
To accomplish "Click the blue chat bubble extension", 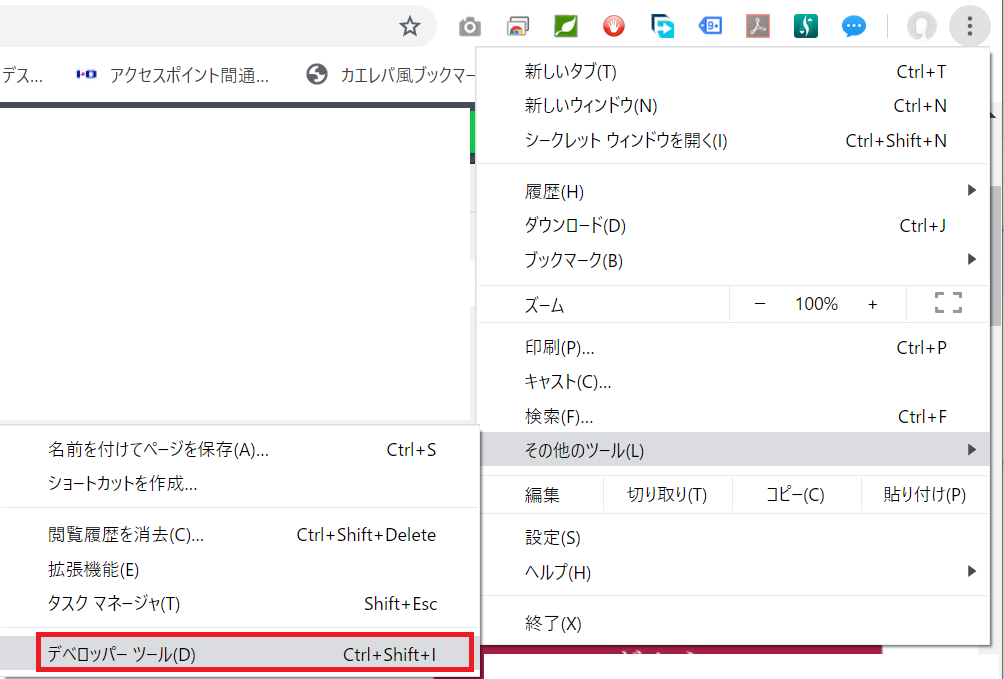I will [854, 26].
